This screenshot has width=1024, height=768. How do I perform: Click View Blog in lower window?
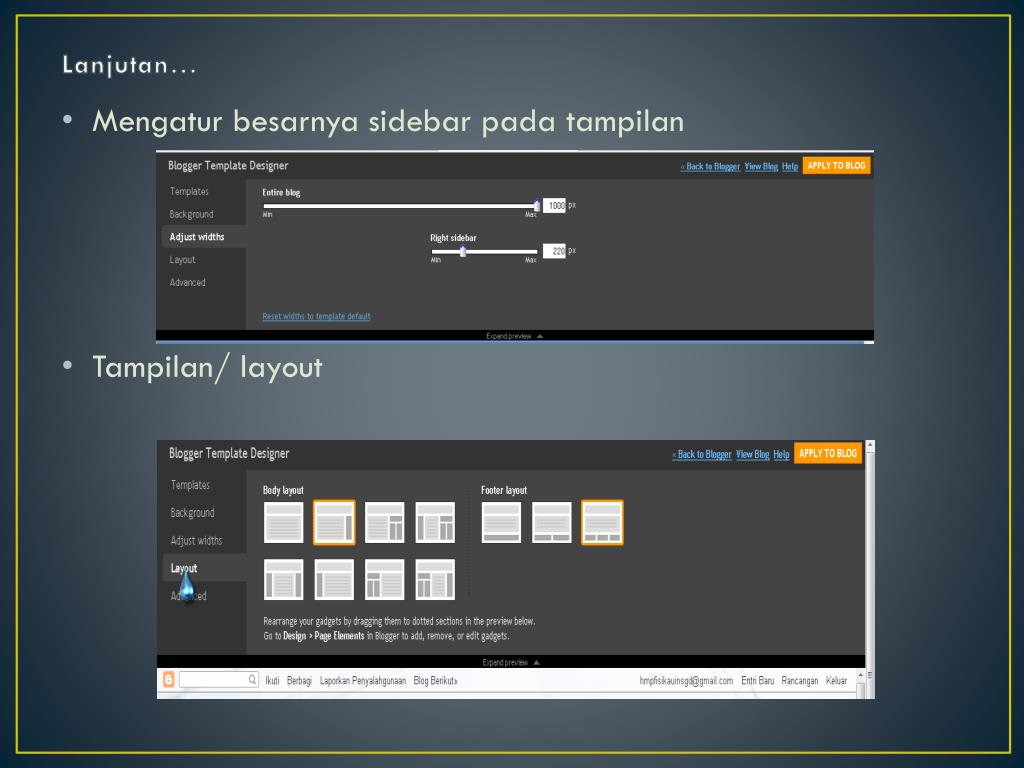point(752,455)
